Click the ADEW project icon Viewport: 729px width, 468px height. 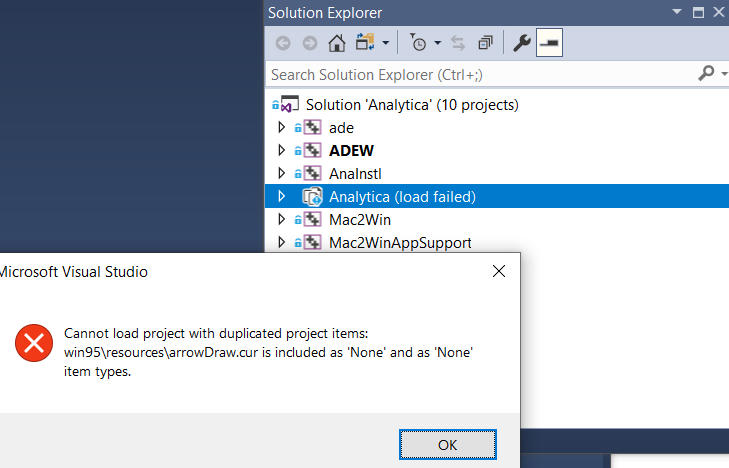pos(312,150)
